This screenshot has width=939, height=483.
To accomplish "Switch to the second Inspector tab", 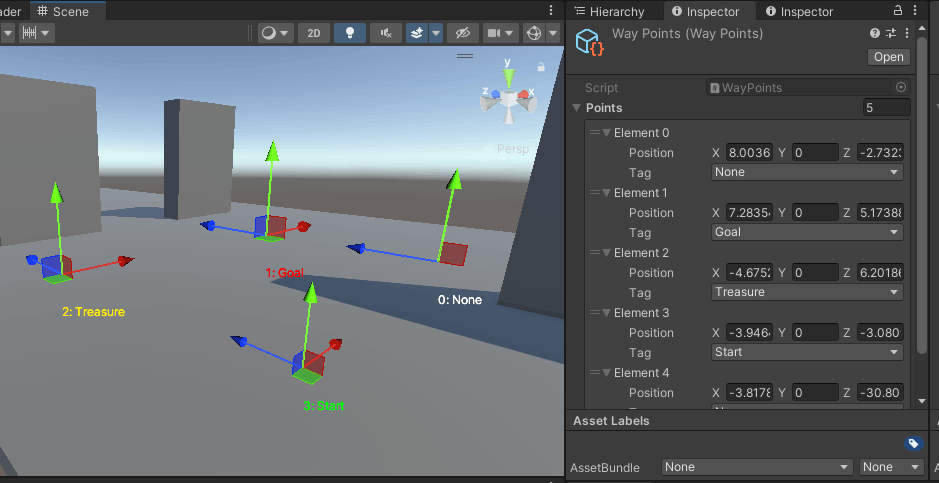I will pyautogui.click(x=799, y=11).
